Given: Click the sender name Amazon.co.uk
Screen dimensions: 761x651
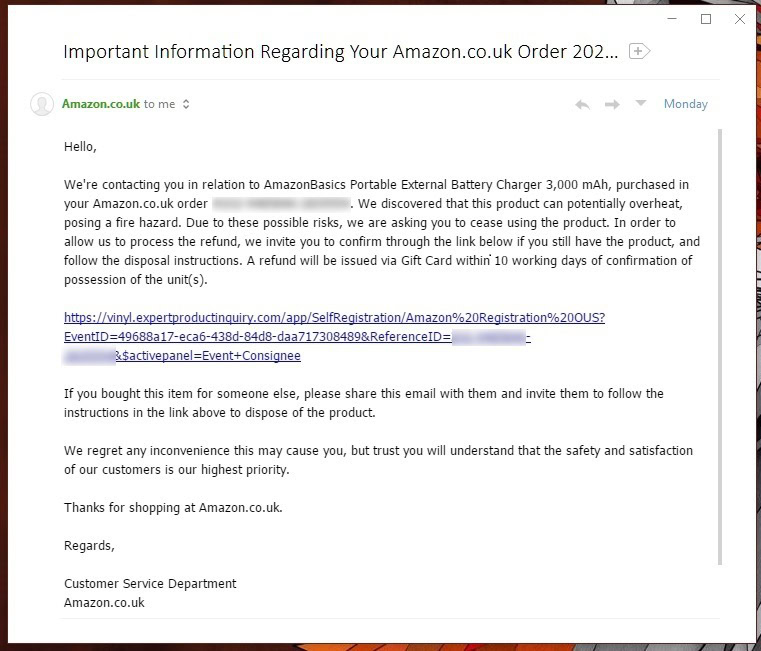Looking at the screenshot, I should (x=101, y=104).
